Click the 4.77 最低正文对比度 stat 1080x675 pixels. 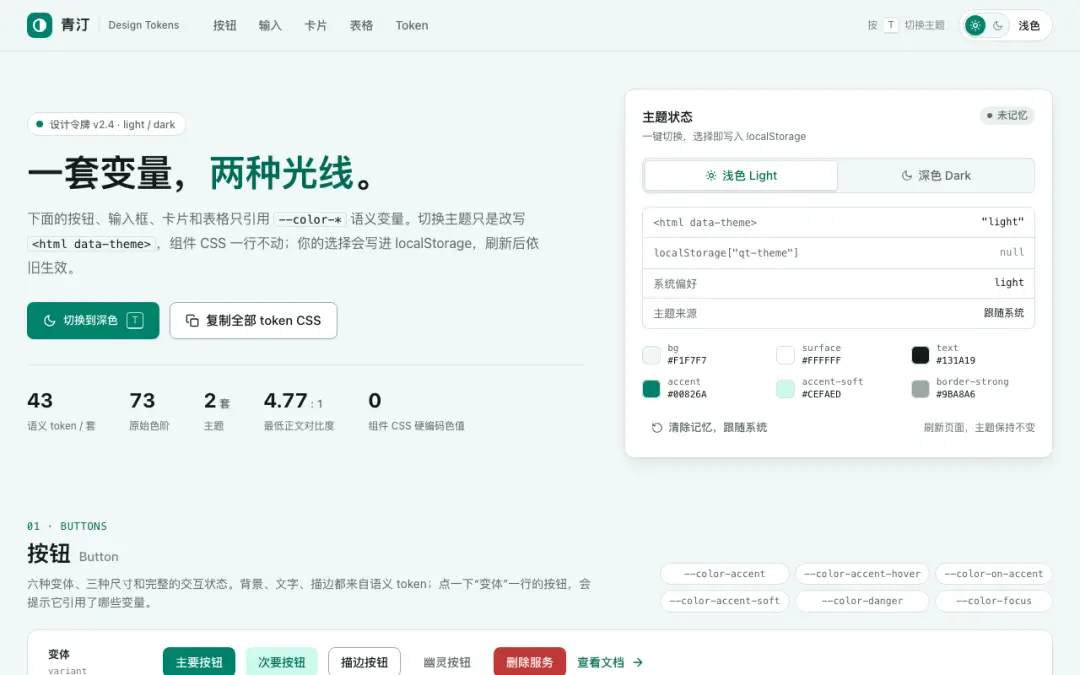click(299, 411)
